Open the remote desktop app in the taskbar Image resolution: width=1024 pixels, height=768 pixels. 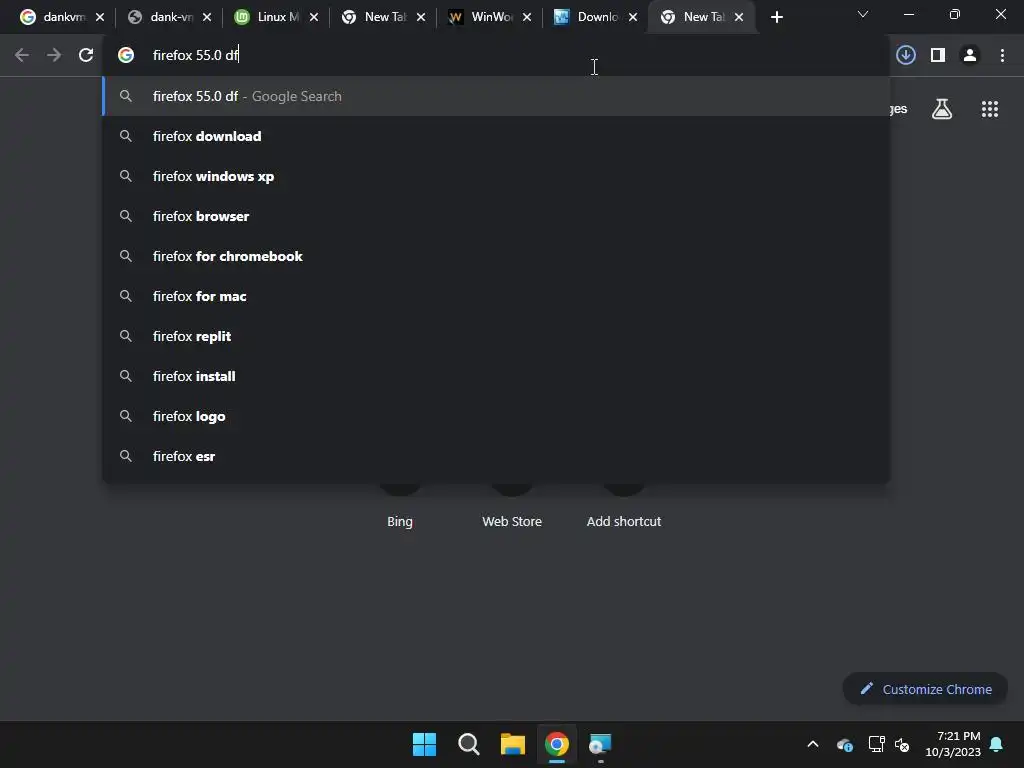601,744
